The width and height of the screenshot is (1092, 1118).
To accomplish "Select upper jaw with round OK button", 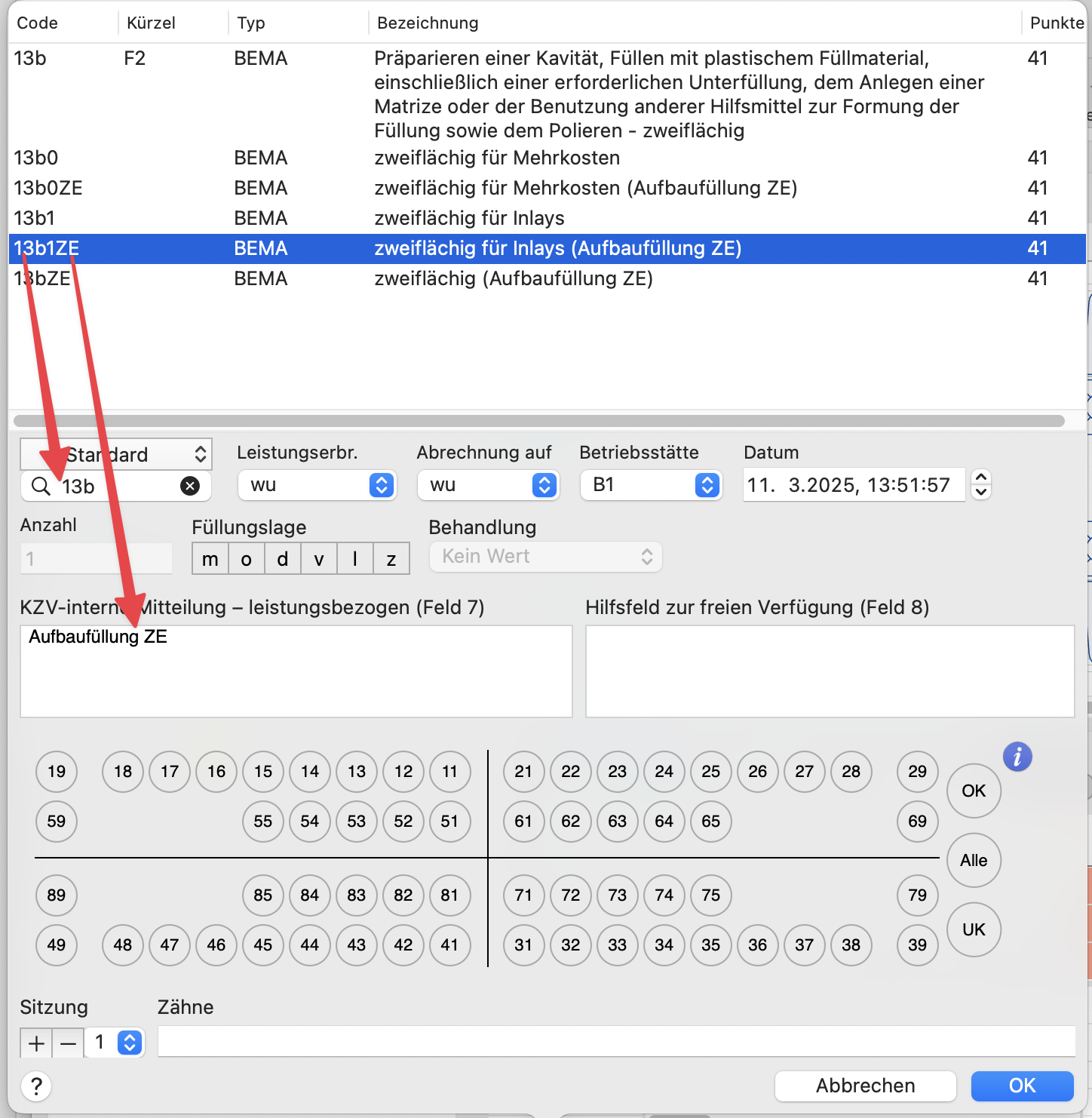I will click(974, 791).
